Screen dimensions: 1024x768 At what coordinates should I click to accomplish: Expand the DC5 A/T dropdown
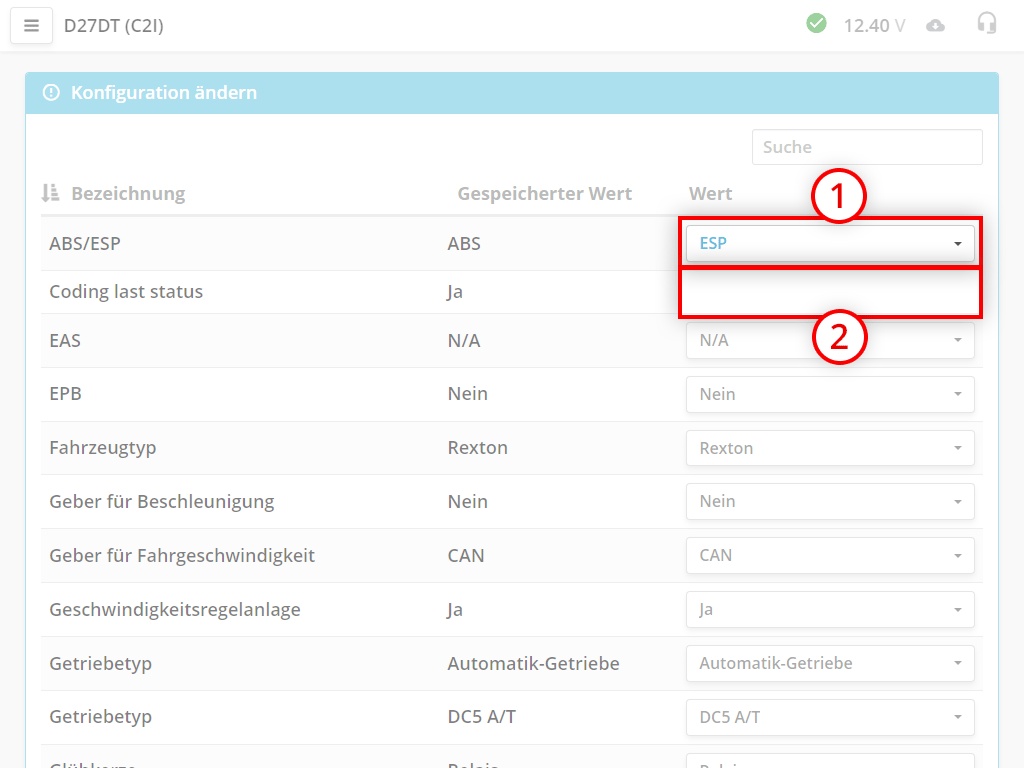click(x=829, y=717)
